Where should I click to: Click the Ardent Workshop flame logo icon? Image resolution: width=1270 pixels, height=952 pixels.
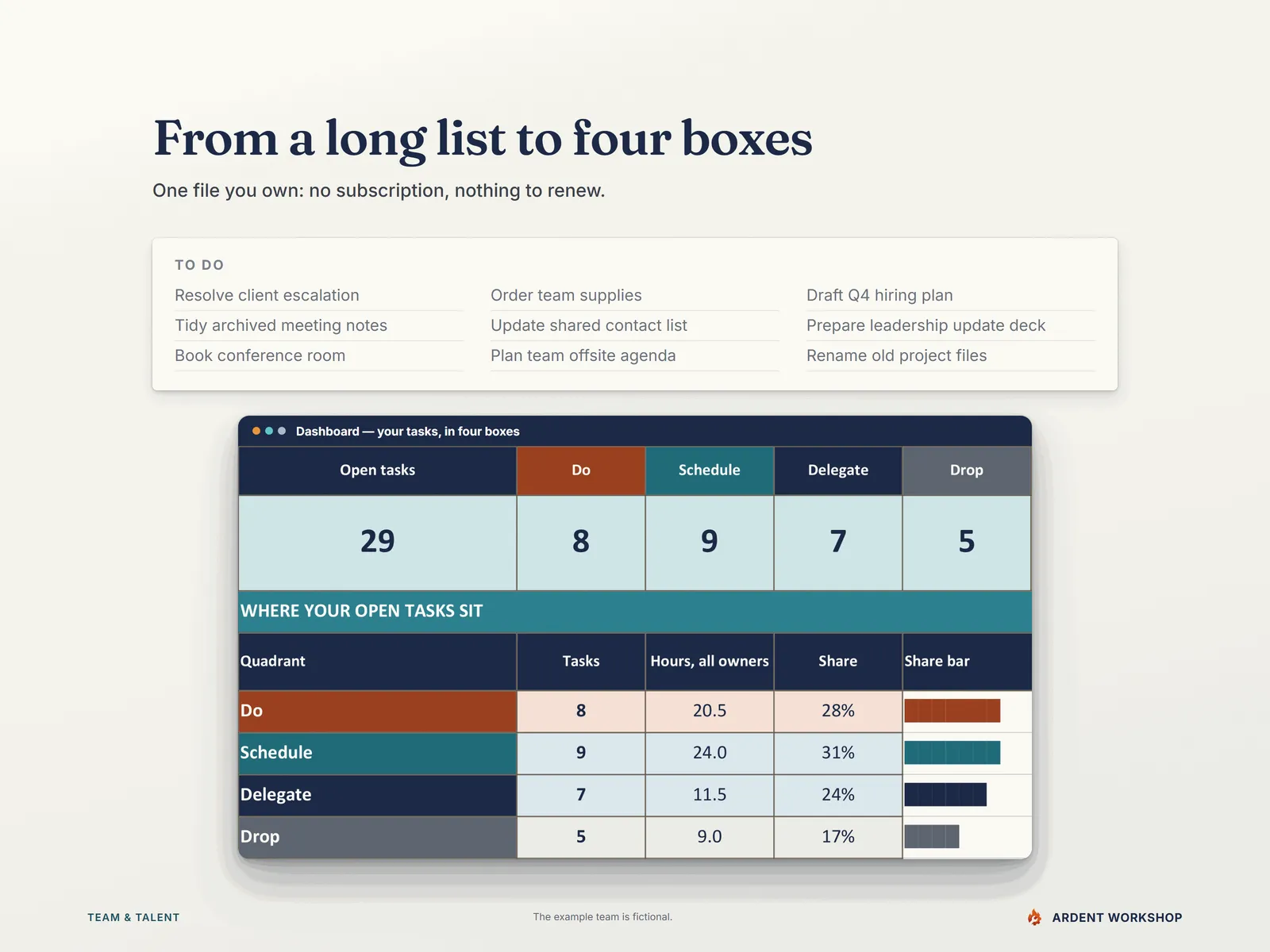(1034, 917)
